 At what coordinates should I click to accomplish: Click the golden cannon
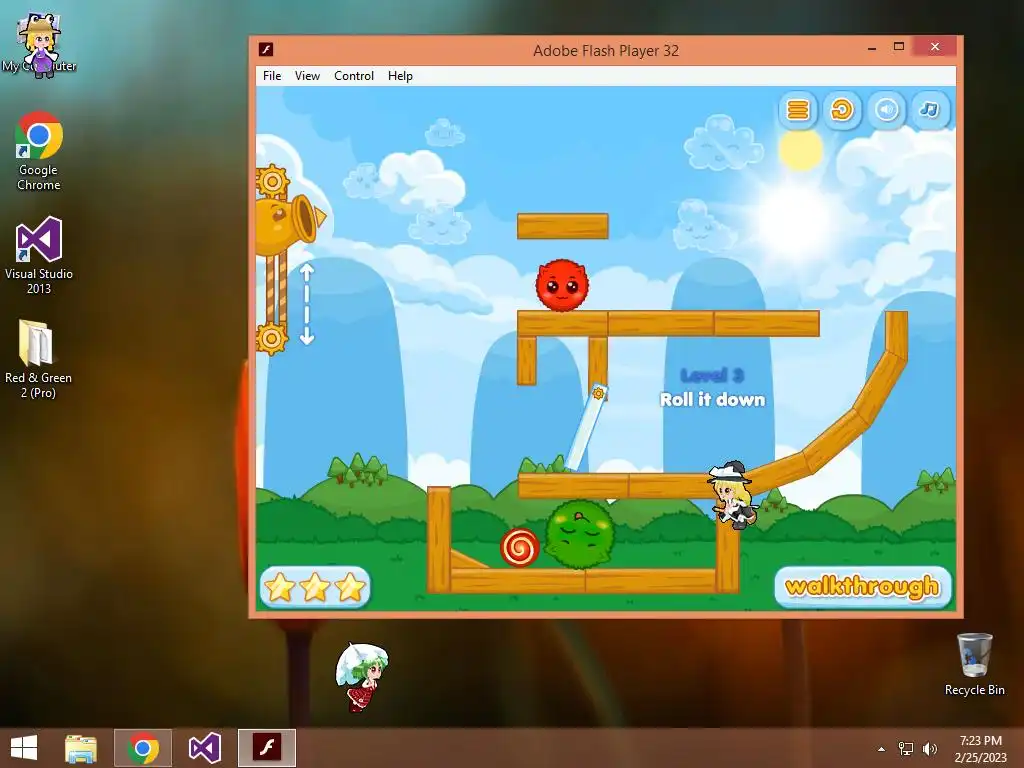point(287,224)
